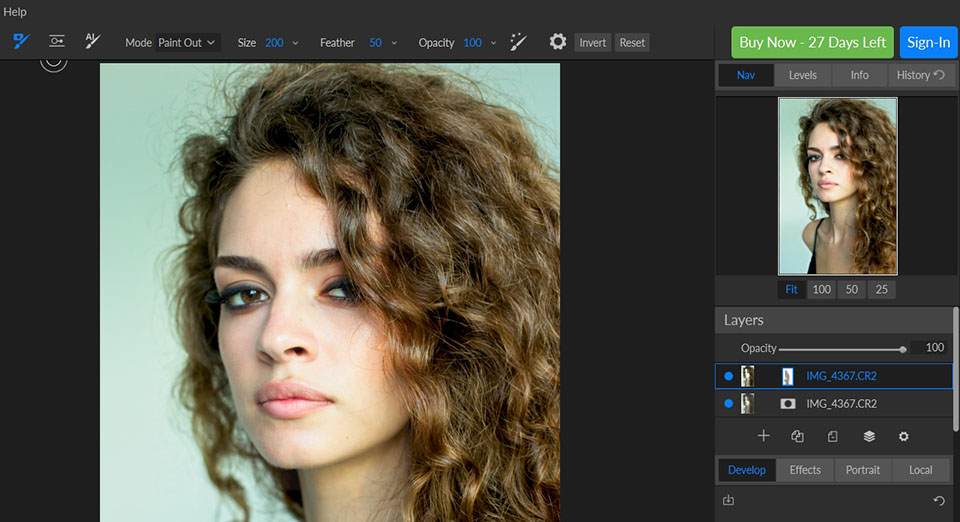Click the Feather value 50
The image size is (960, 522).
tap(375, 43)
